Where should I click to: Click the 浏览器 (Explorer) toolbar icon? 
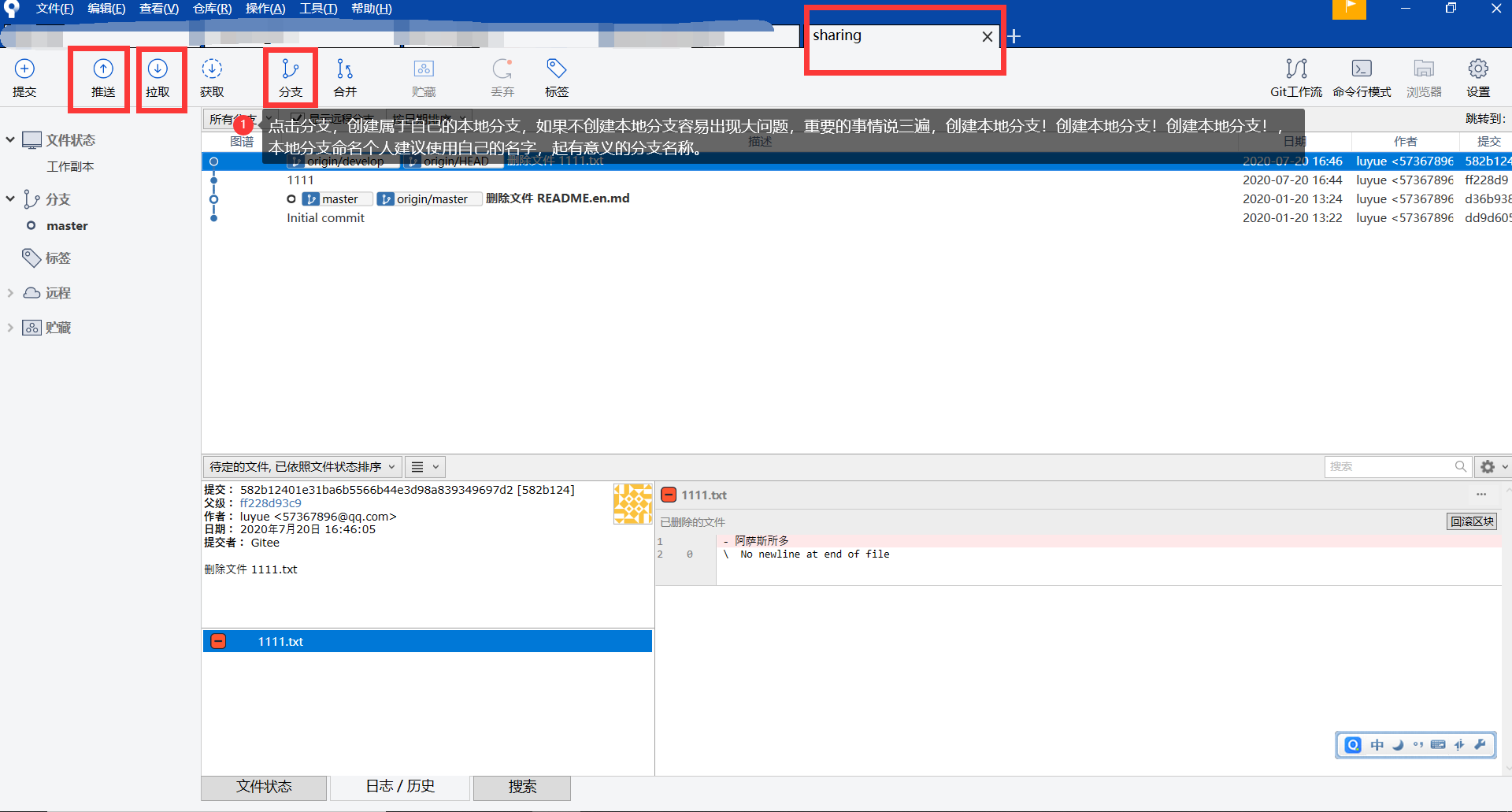click(1424, 78)
